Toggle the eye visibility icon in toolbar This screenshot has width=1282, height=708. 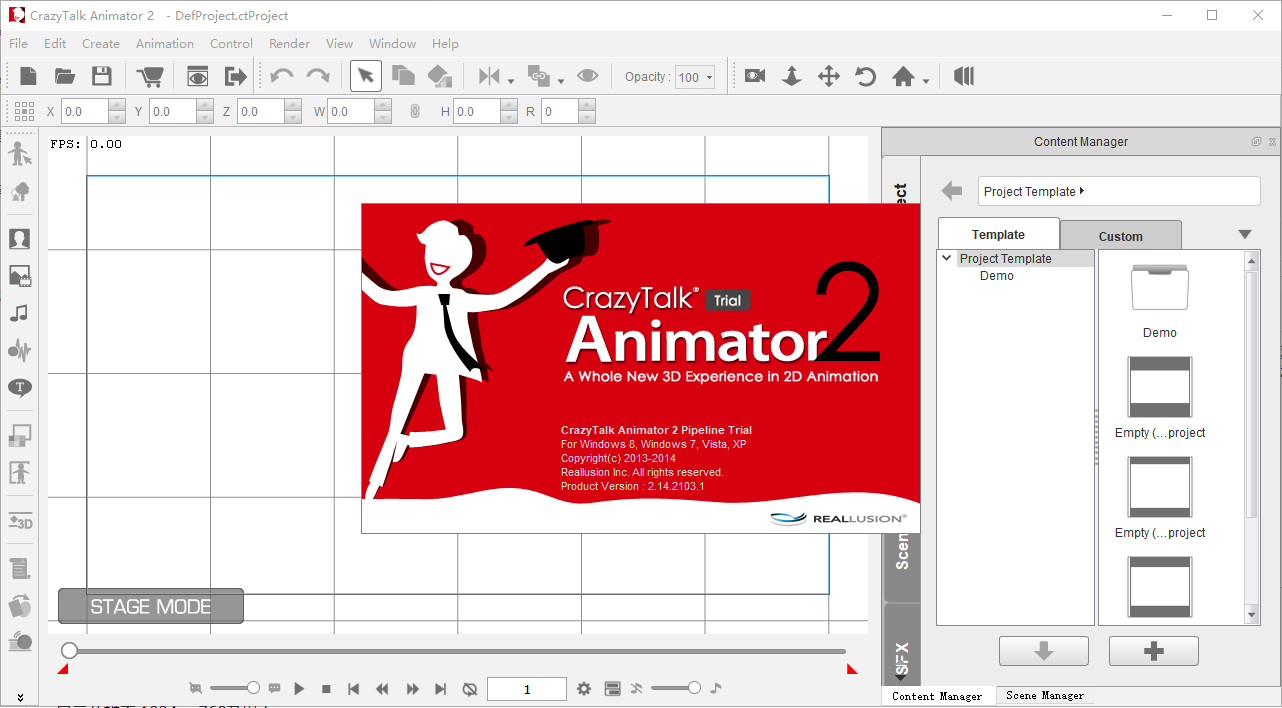(x=588, y=77)
